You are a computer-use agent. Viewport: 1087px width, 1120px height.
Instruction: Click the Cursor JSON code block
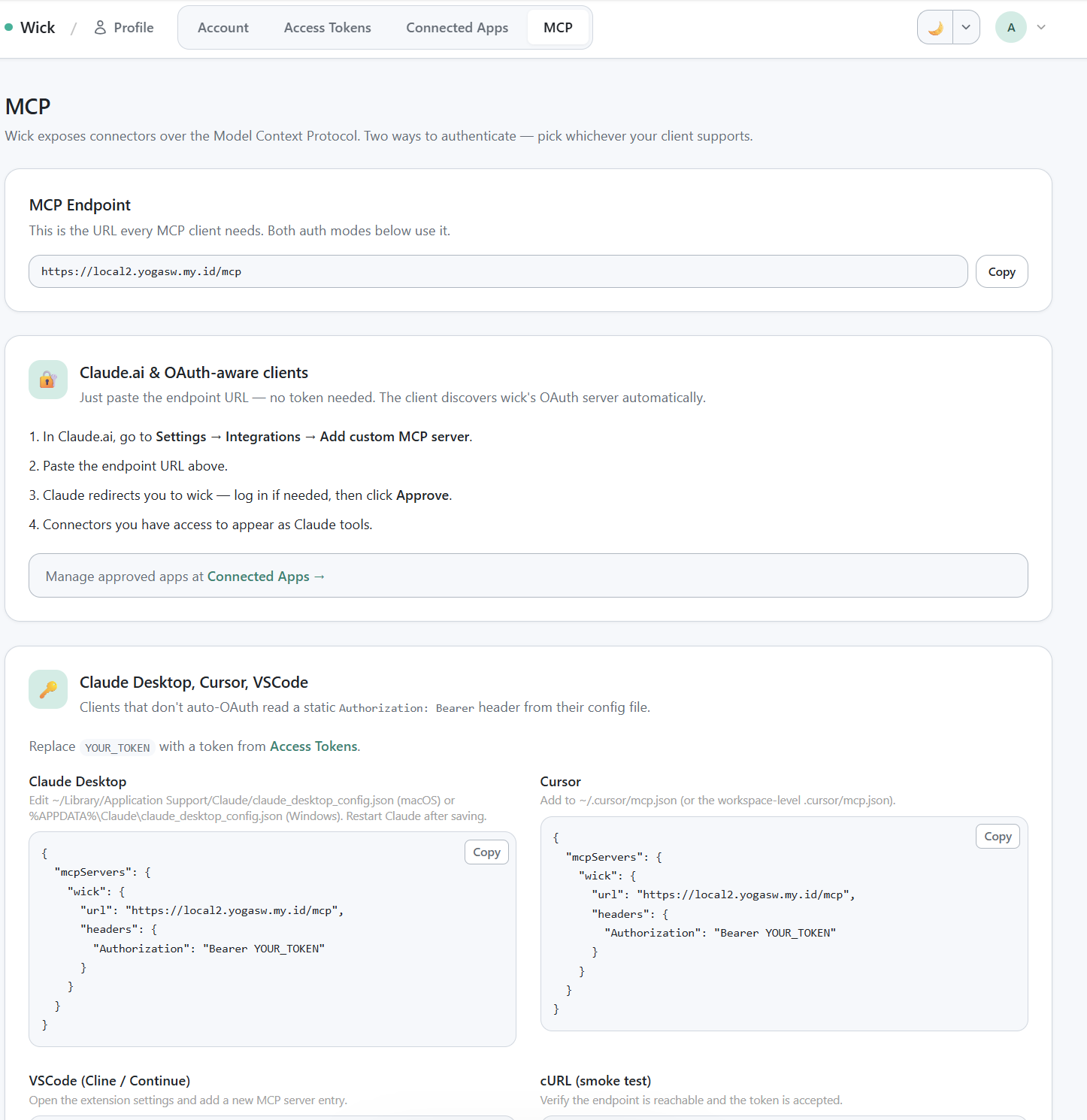(784, 924)
